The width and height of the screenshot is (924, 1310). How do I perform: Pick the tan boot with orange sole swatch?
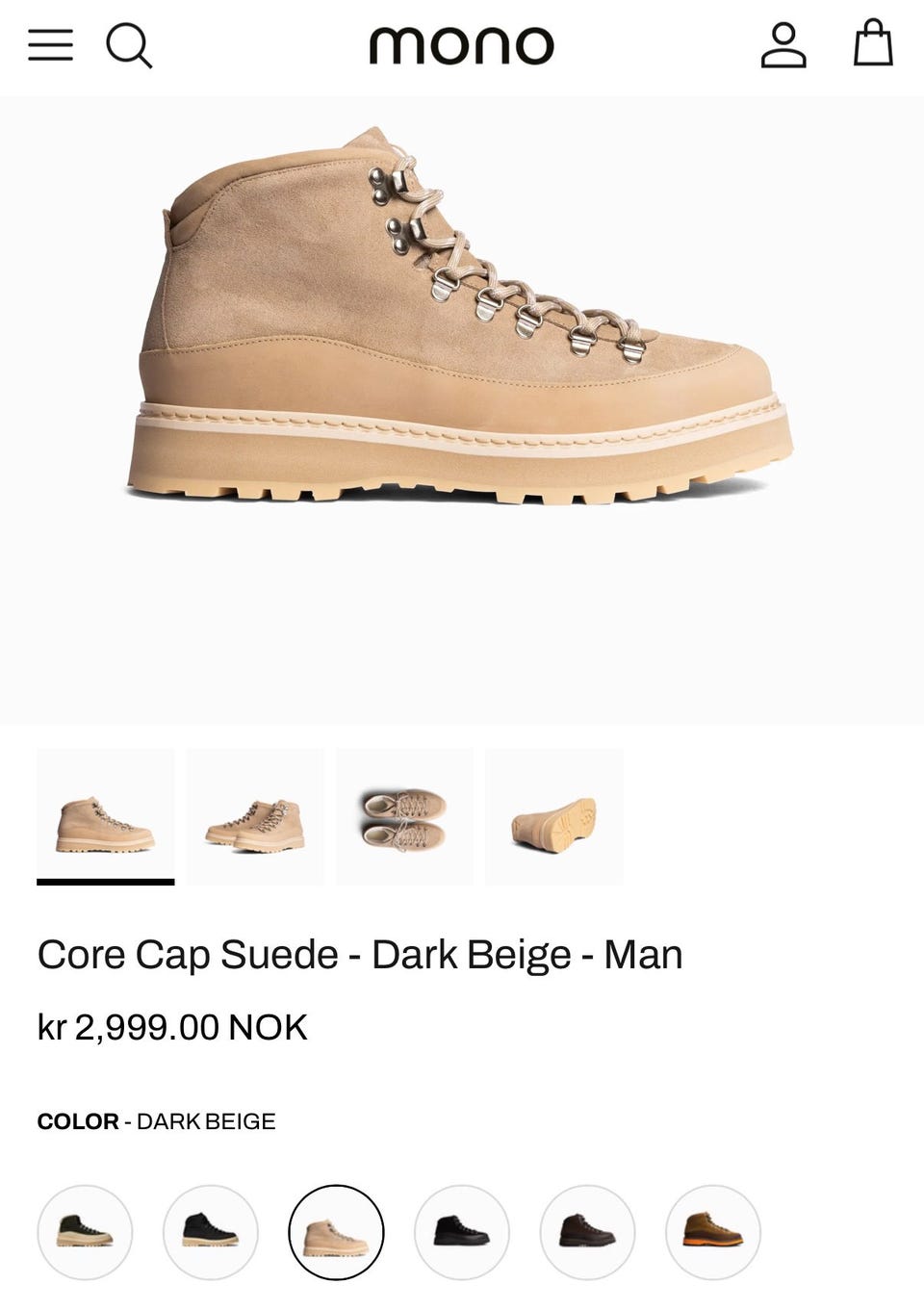click(x=713, y=1232)
